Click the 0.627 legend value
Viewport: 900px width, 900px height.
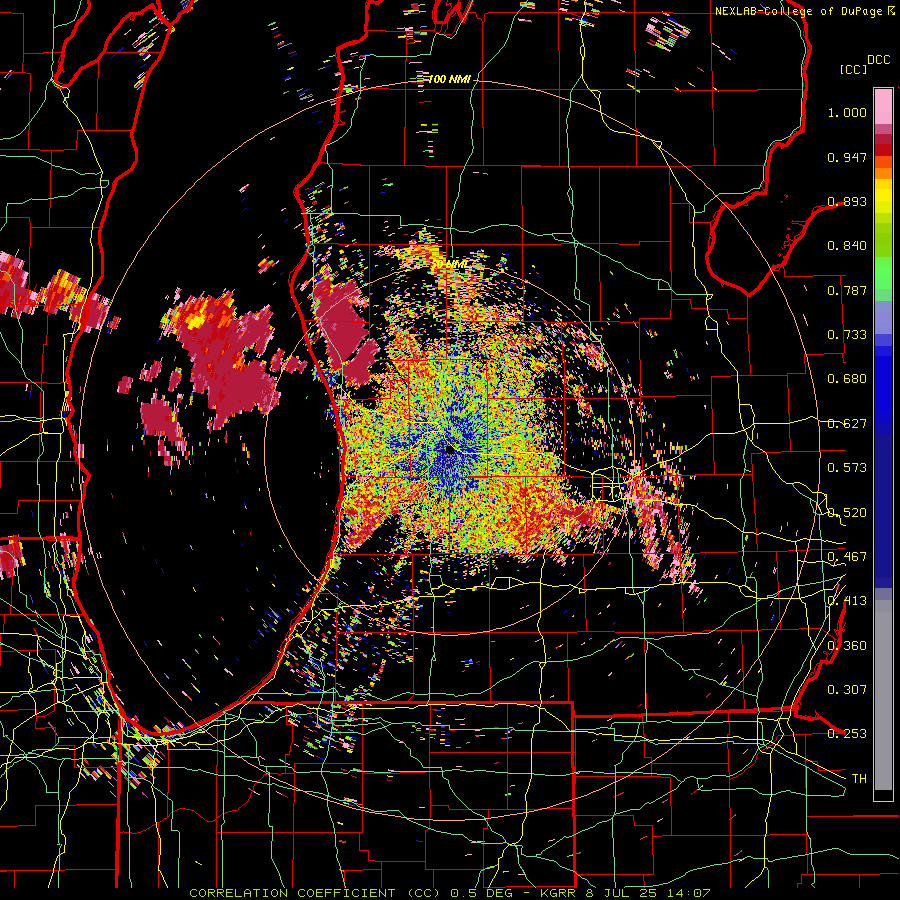tap(847, 424)
